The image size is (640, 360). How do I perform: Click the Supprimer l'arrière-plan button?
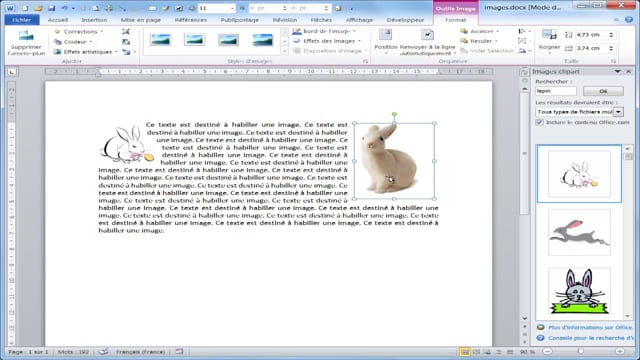26,42
